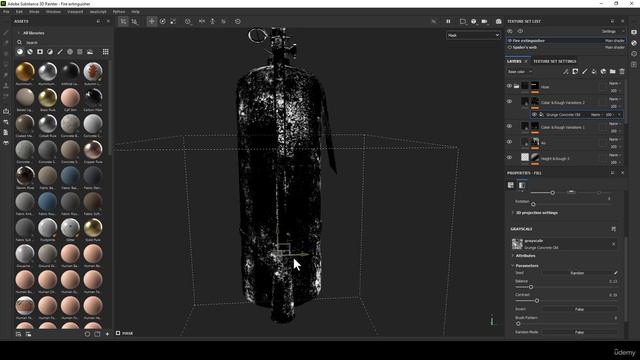Hide the Color & Rough Variations 1 layer

pos(509,126)
